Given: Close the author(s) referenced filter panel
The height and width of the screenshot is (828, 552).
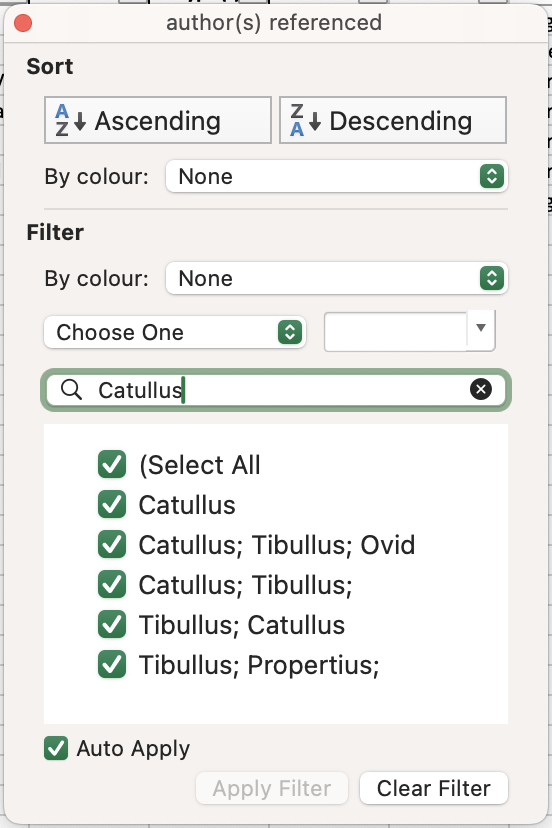Looking at the screenshot, I should point(23,23).
